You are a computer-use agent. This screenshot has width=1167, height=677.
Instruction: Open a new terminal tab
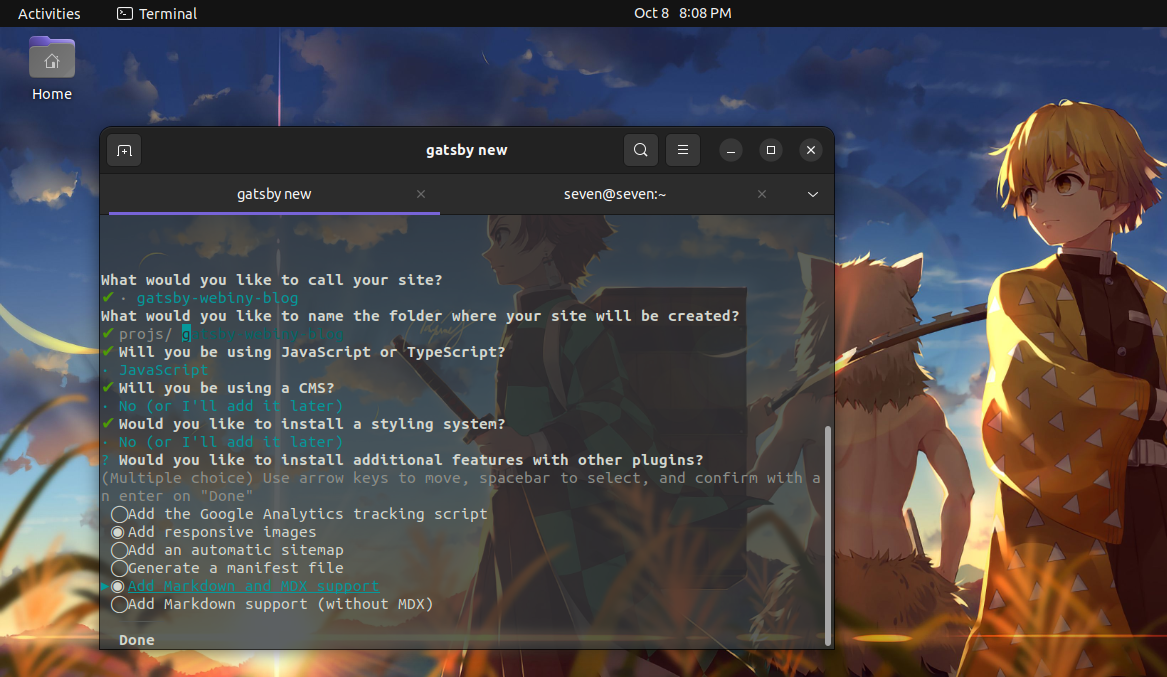[122, 149]
